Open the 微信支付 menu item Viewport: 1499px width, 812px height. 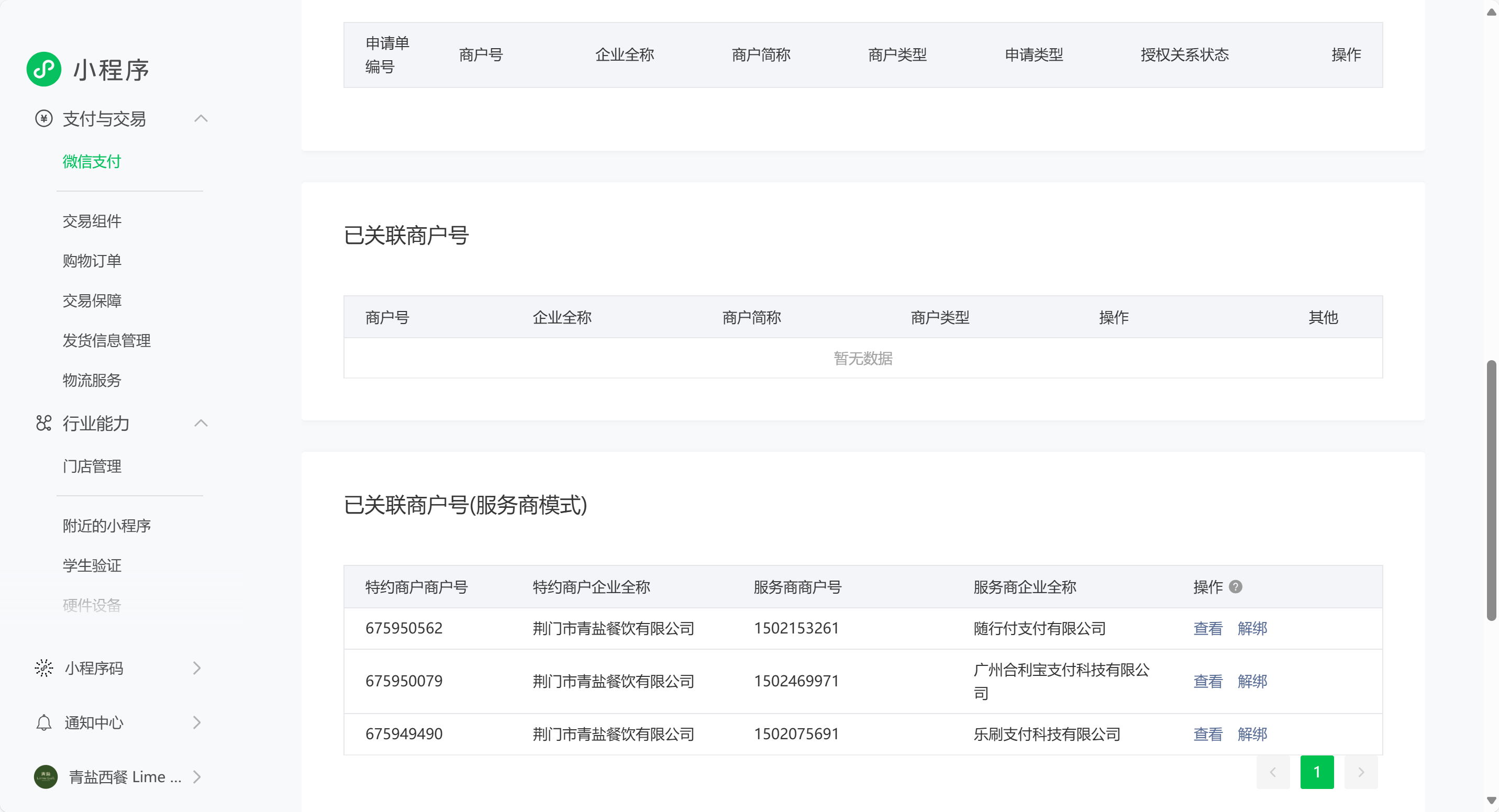click(x=91, y=162)
